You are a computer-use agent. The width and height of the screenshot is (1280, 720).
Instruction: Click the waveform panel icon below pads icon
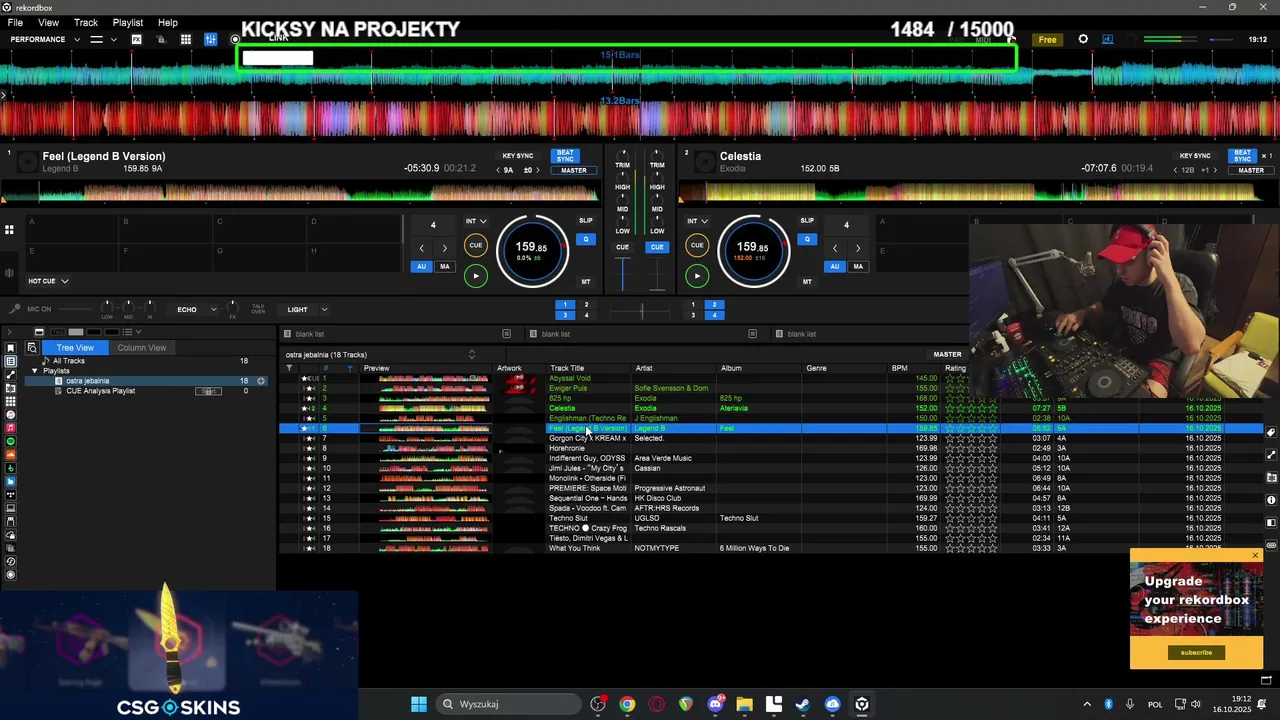pos(9,273)
